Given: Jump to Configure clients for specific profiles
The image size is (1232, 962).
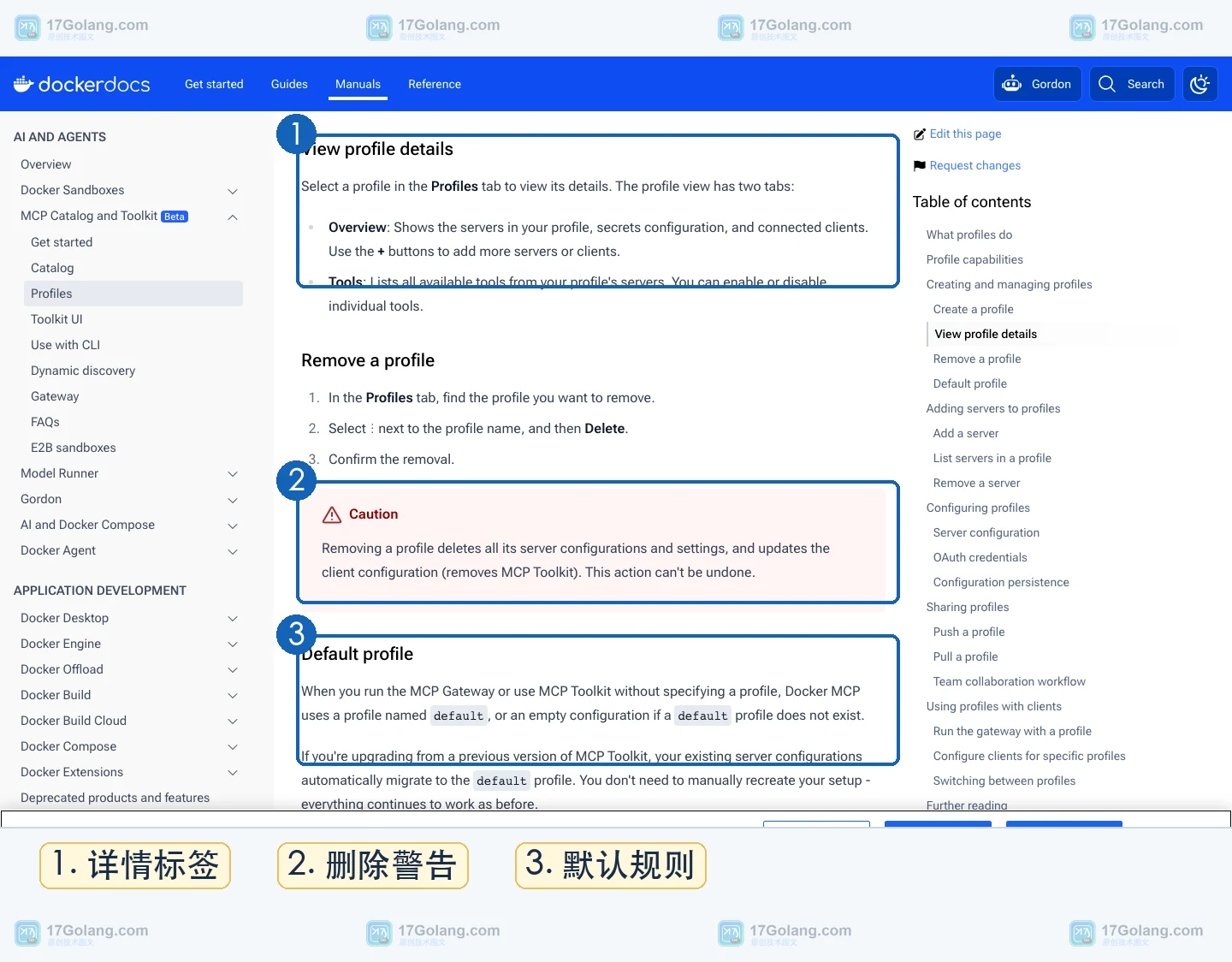Looking at the screenshot, I should pyautogui.click(x=1029, y=756).
